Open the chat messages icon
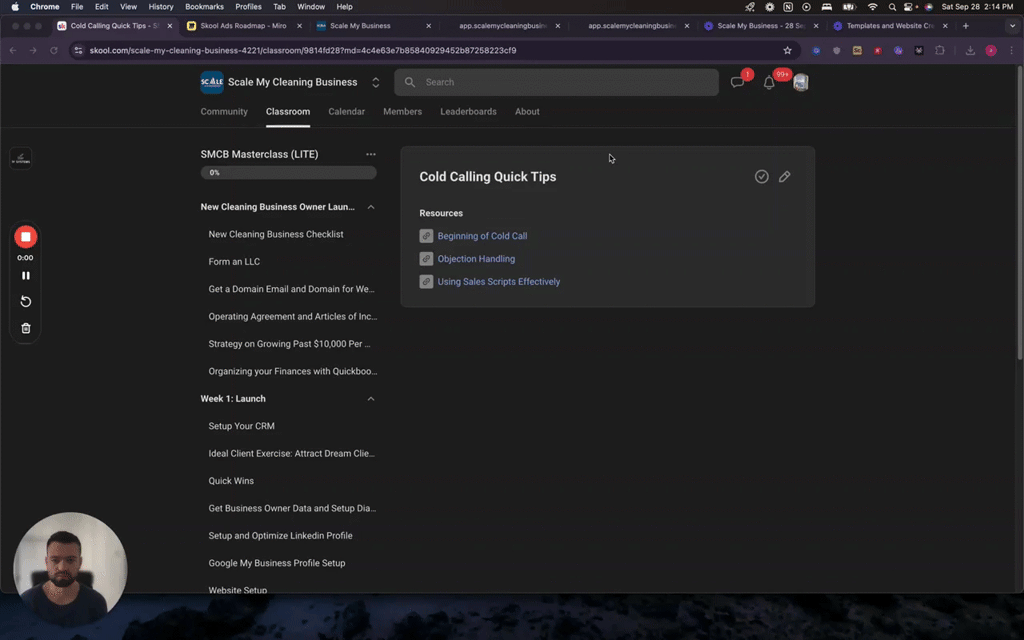The width and height of the screenshot is (1024, 640). [x=737, y=82]
